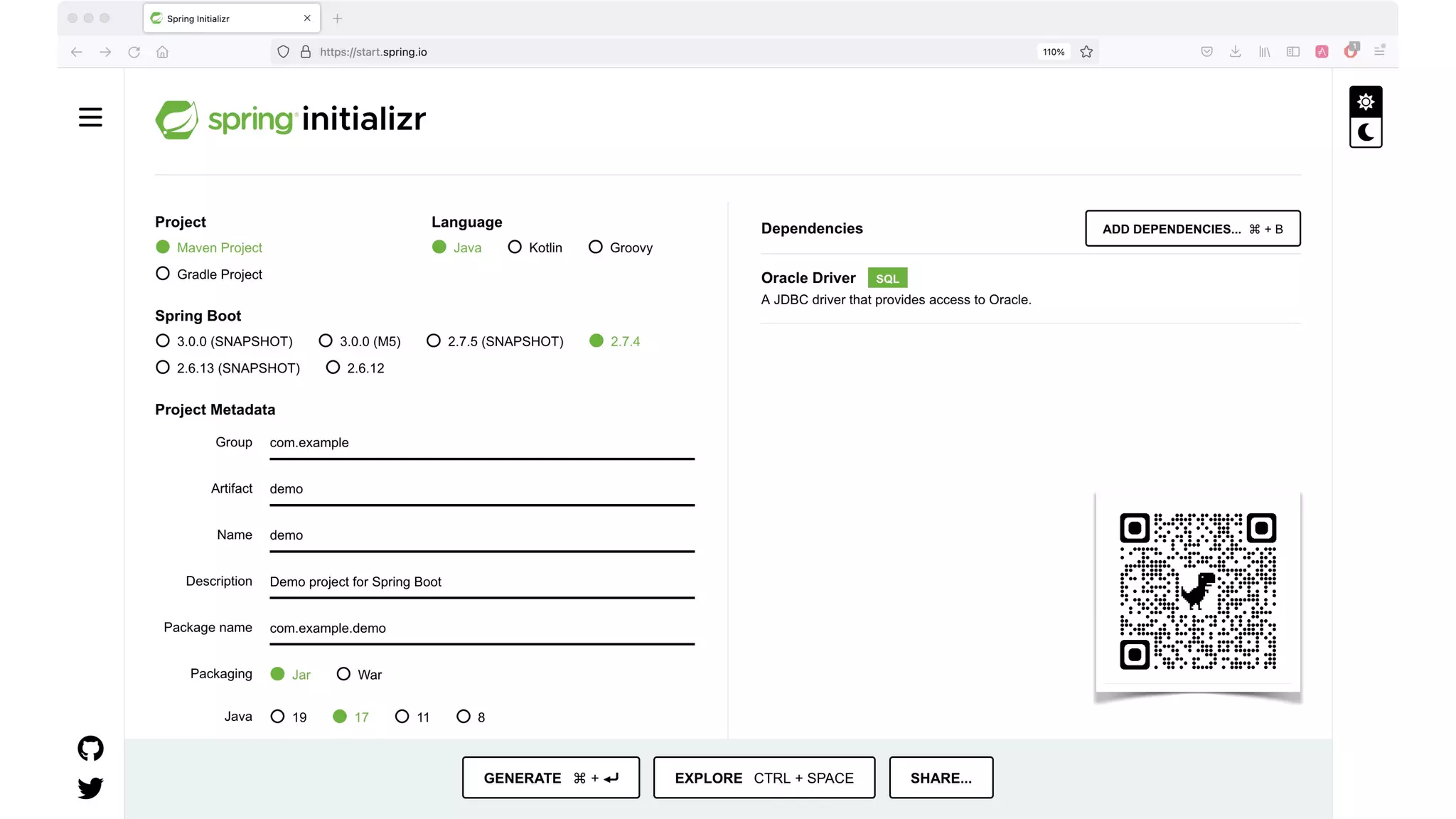Close the Spring Initializr tab
Screen dimensions: 1456x819
(x=307, y=18)
